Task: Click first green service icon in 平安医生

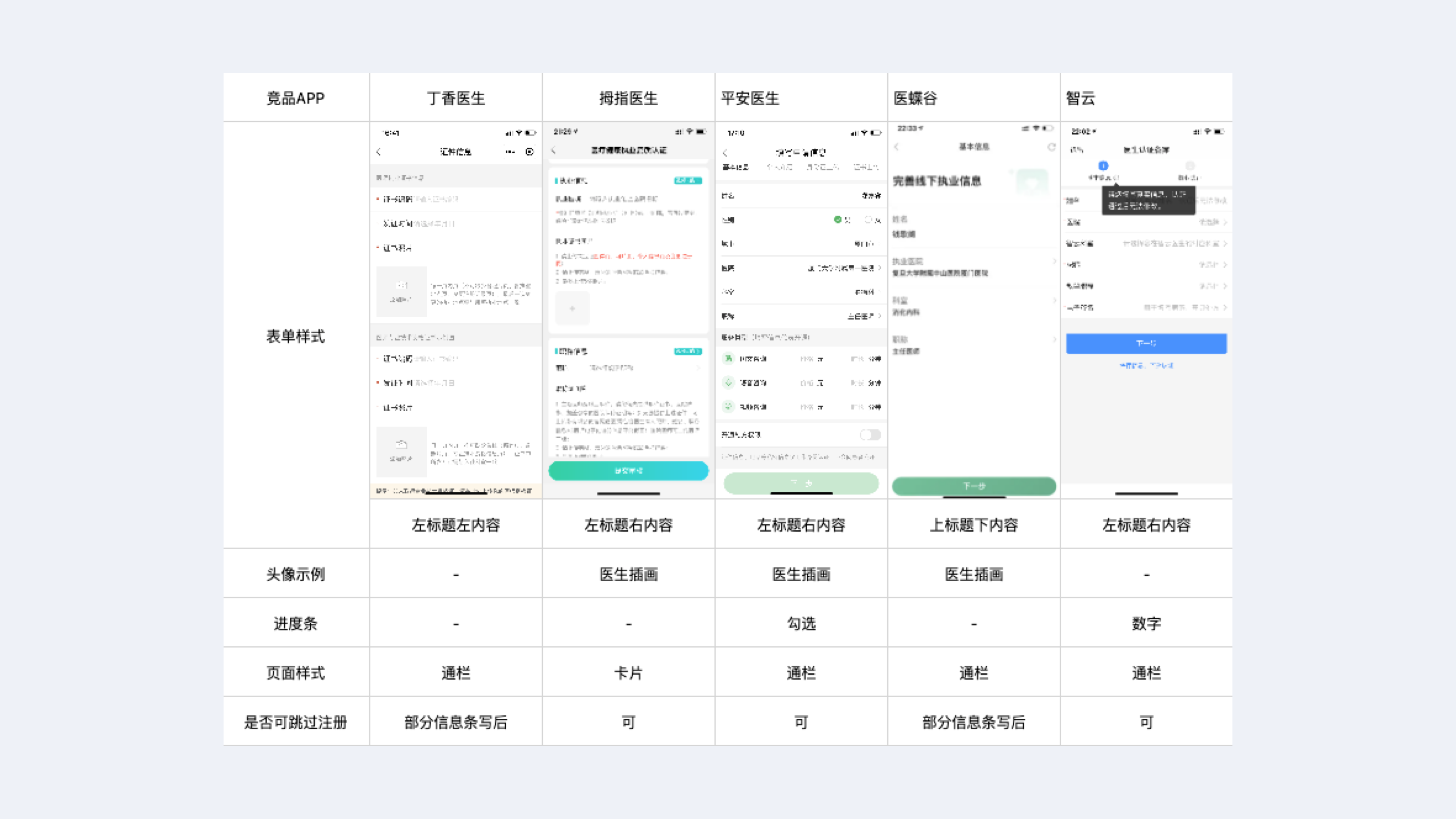Action: click(729, 358)
